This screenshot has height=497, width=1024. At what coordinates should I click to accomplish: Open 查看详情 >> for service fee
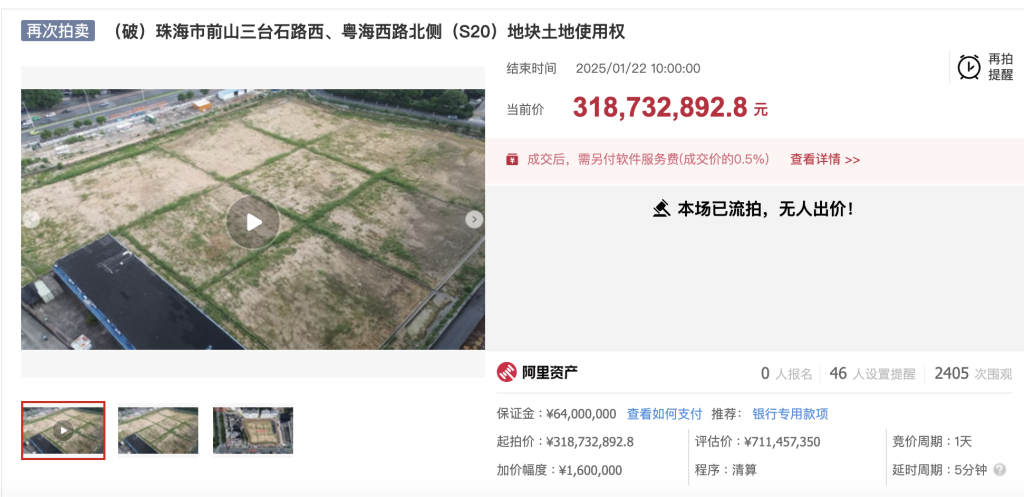point(825,159)
